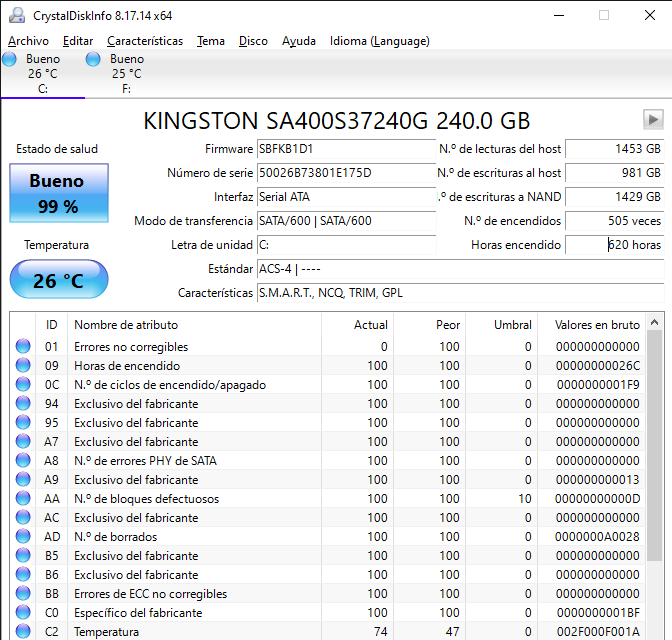Click the status icon for attribute B6

pyautogui.click(x=23, y=574)
